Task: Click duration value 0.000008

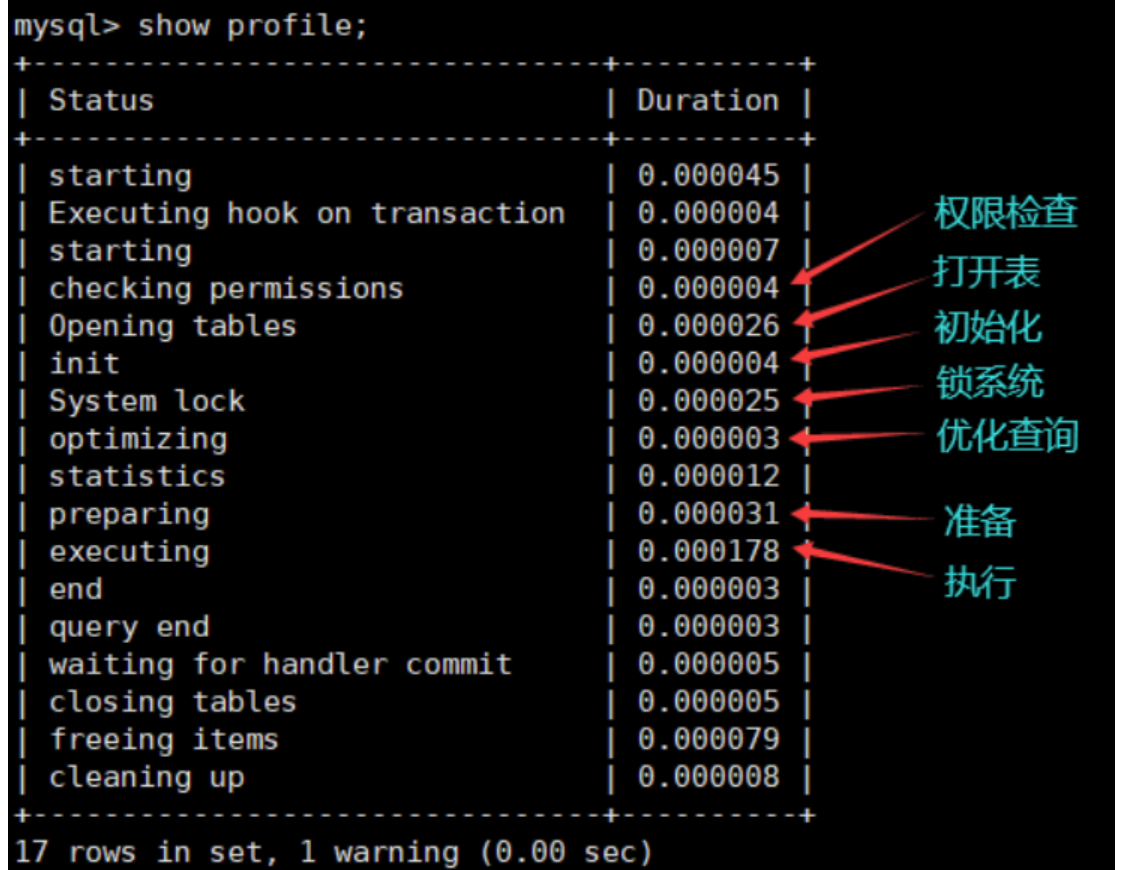Action: [708, 777]
